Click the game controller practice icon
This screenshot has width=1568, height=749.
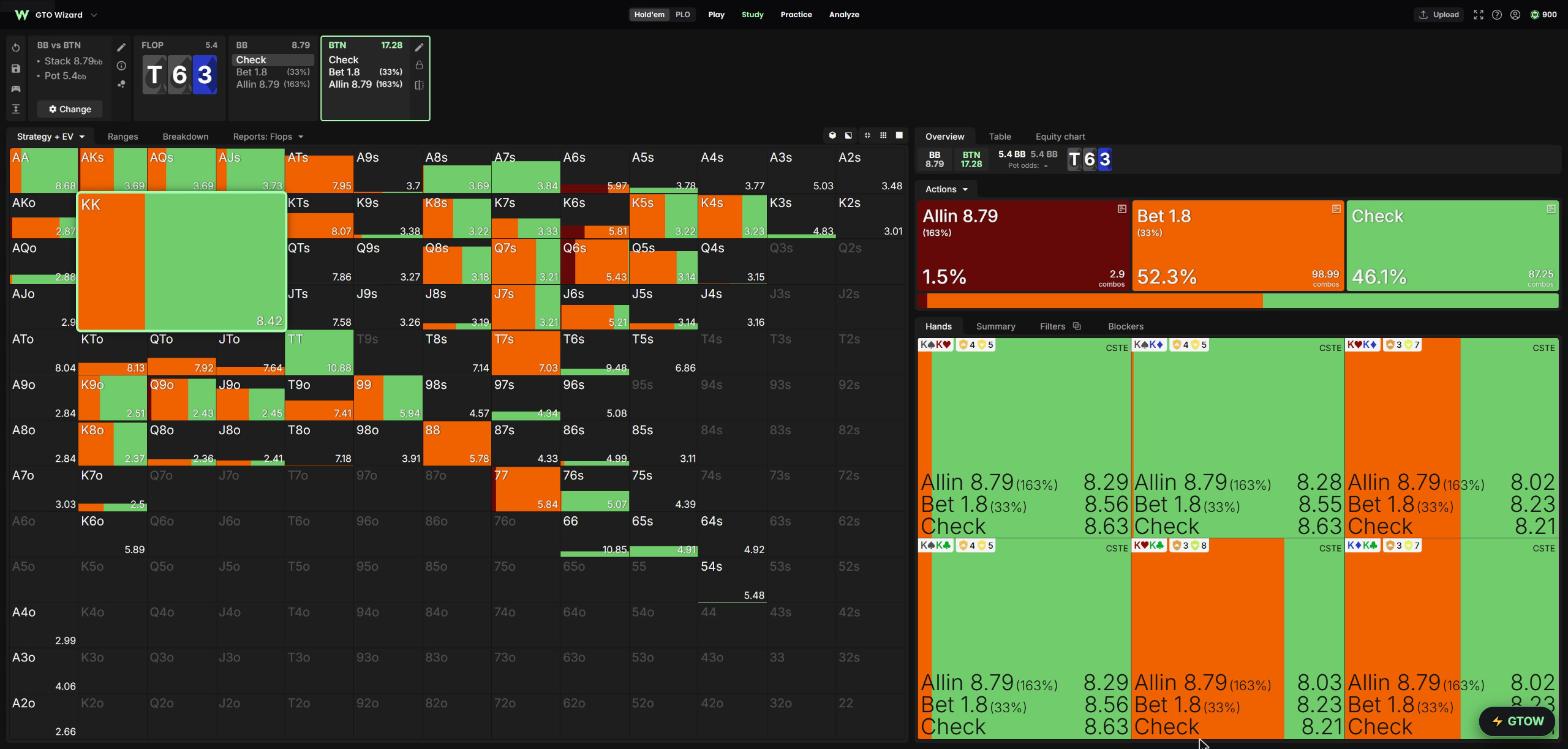click(16, 89)
